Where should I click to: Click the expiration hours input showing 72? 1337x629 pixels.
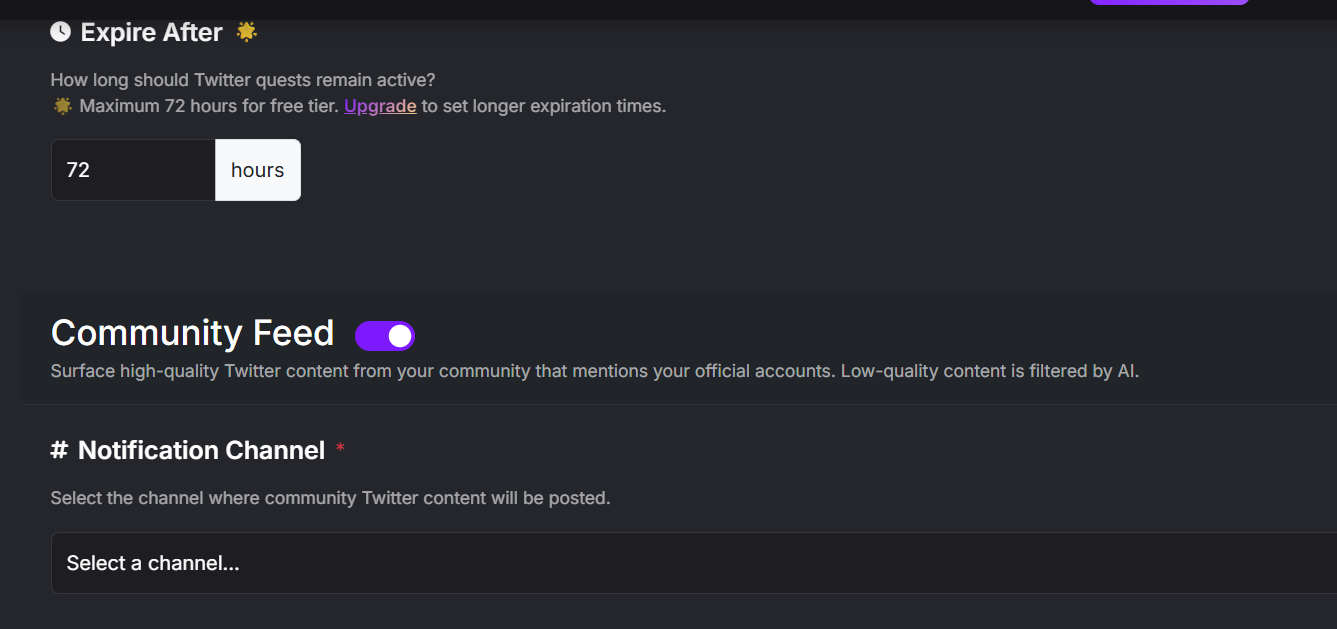click(130, 169)
